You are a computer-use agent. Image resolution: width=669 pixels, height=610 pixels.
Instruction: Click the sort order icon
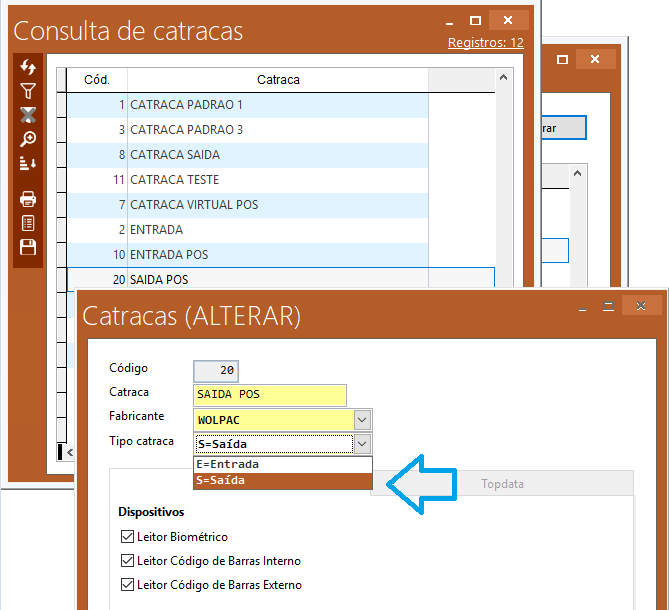pyautogui.click(x=28, y=163)
